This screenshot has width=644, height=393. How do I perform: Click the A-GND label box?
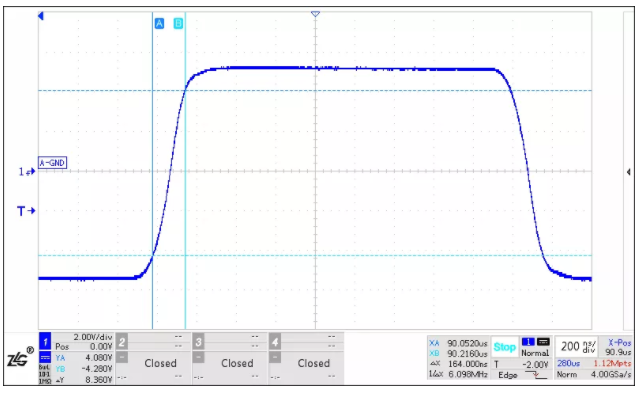(x=53, y=163)
